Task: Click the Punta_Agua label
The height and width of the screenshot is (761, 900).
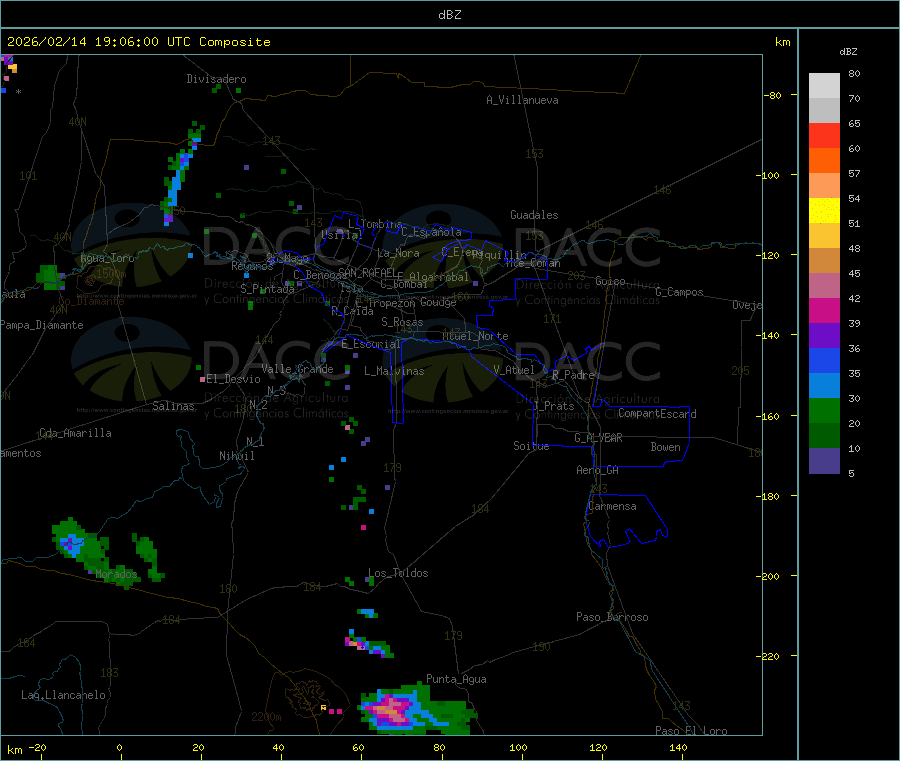Action: (456, 679)
